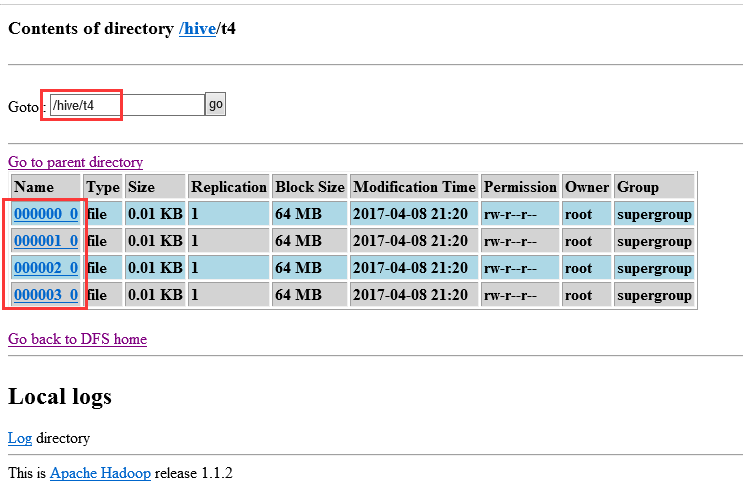Image resolution: width=743 pixels, height=502 pixels.
Task: Open file 000001_0
Action: (46, 241)
